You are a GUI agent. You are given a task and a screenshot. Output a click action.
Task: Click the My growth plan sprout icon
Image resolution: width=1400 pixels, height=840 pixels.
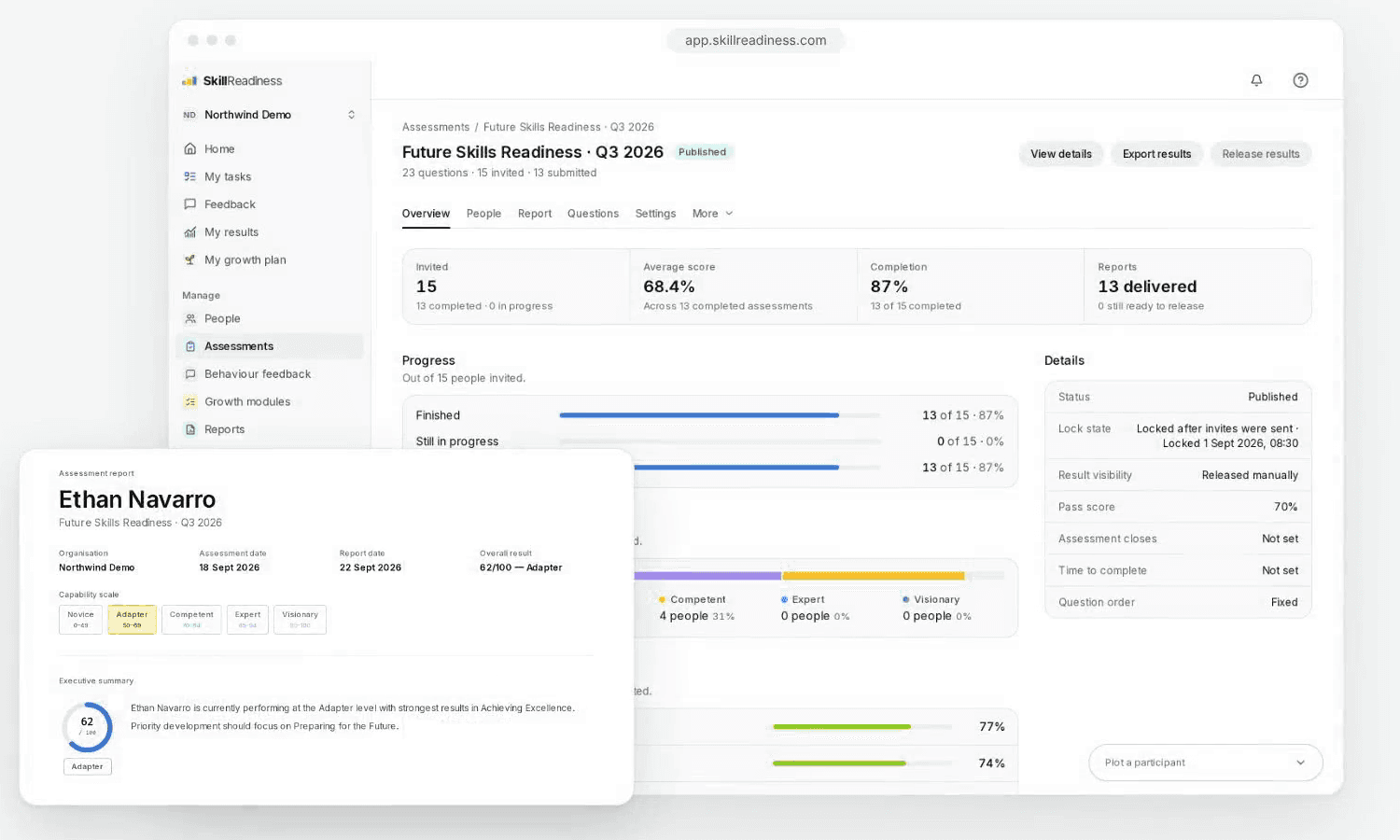point(190,260)
